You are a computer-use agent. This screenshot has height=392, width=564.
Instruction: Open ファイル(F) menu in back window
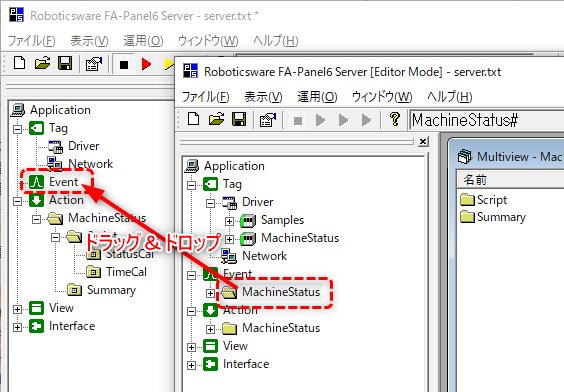tap(32, 41)
